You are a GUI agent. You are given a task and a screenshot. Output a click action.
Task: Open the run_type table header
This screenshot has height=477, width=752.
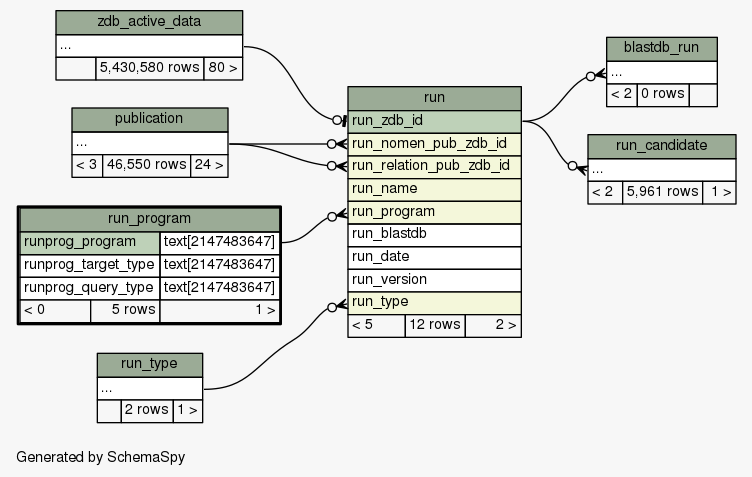pos(149,363)
